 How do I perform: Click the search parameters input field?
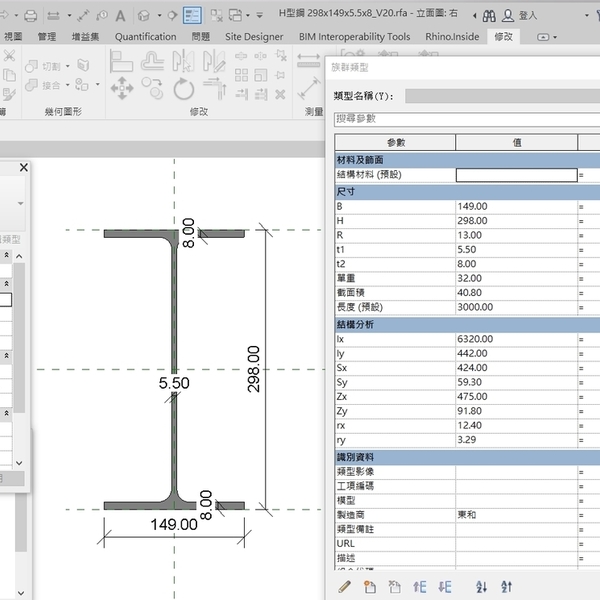pos(465,118)
